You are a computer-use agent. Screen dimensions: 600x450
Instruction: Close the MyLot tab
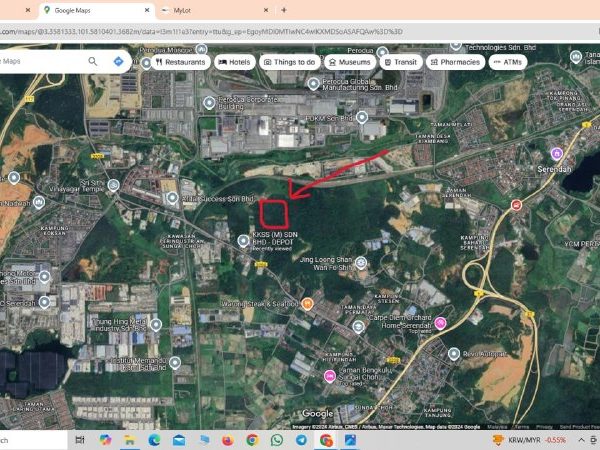pos(266,10)
